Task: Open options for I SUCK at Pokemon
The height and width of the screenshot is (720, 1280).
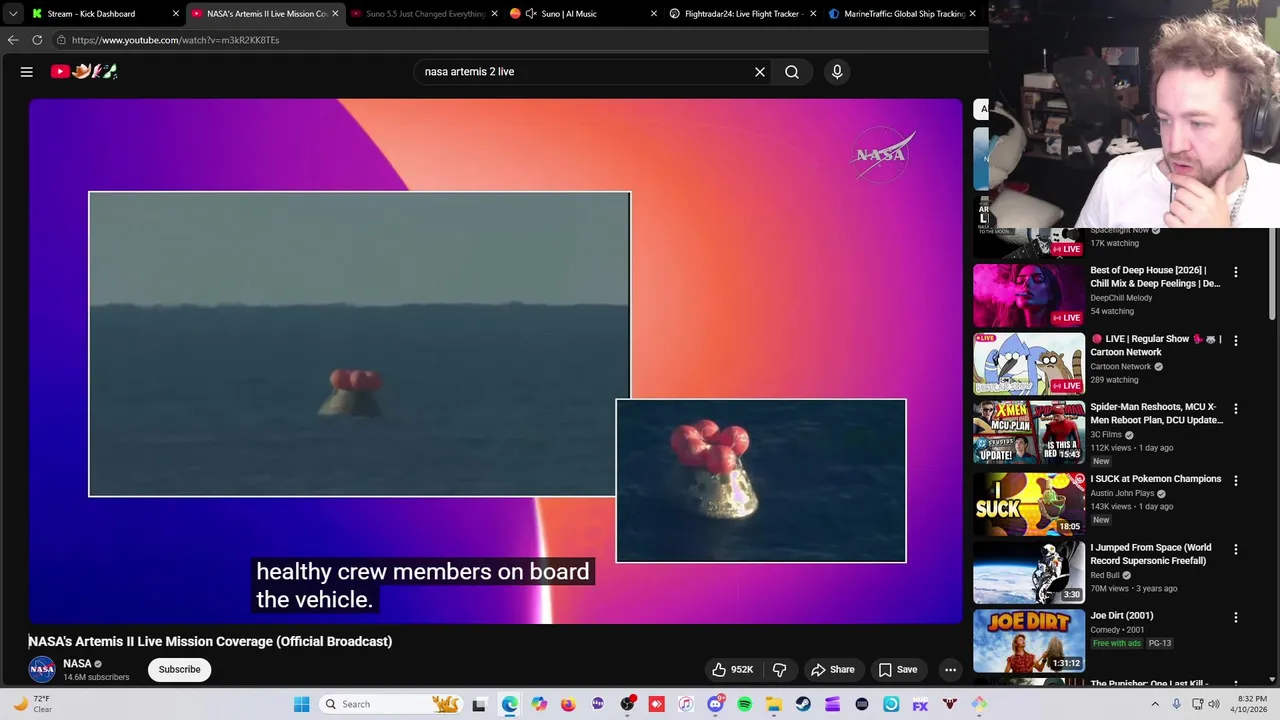Action: coord(1236,481)
